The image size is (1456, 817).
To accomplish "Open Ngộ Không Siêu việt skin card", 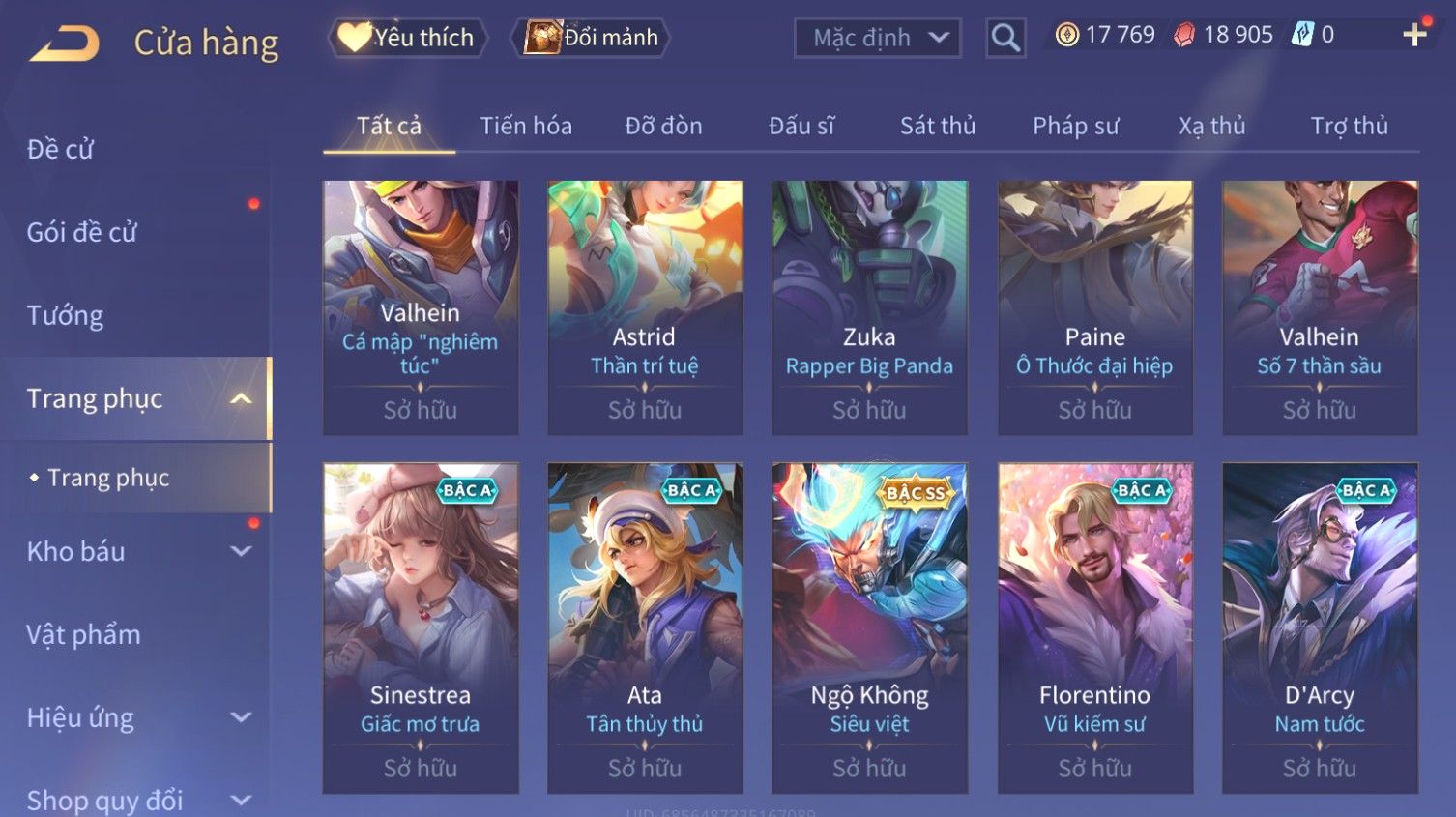I will tap(869, 628).
